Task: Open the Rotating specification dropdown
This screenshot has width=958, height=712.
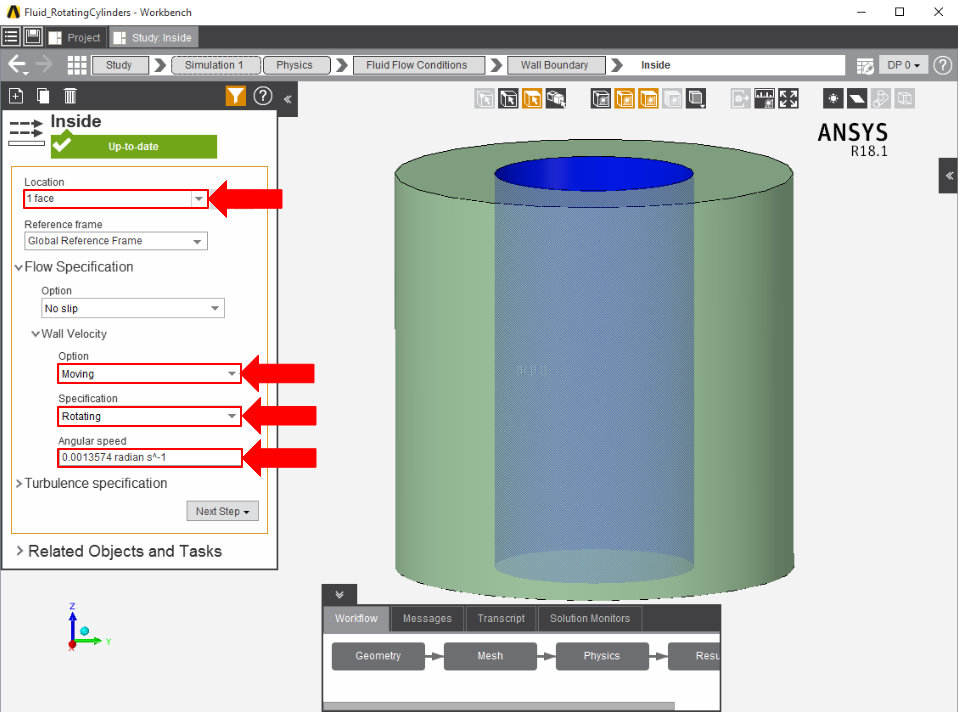Action: tap(150, 416)
